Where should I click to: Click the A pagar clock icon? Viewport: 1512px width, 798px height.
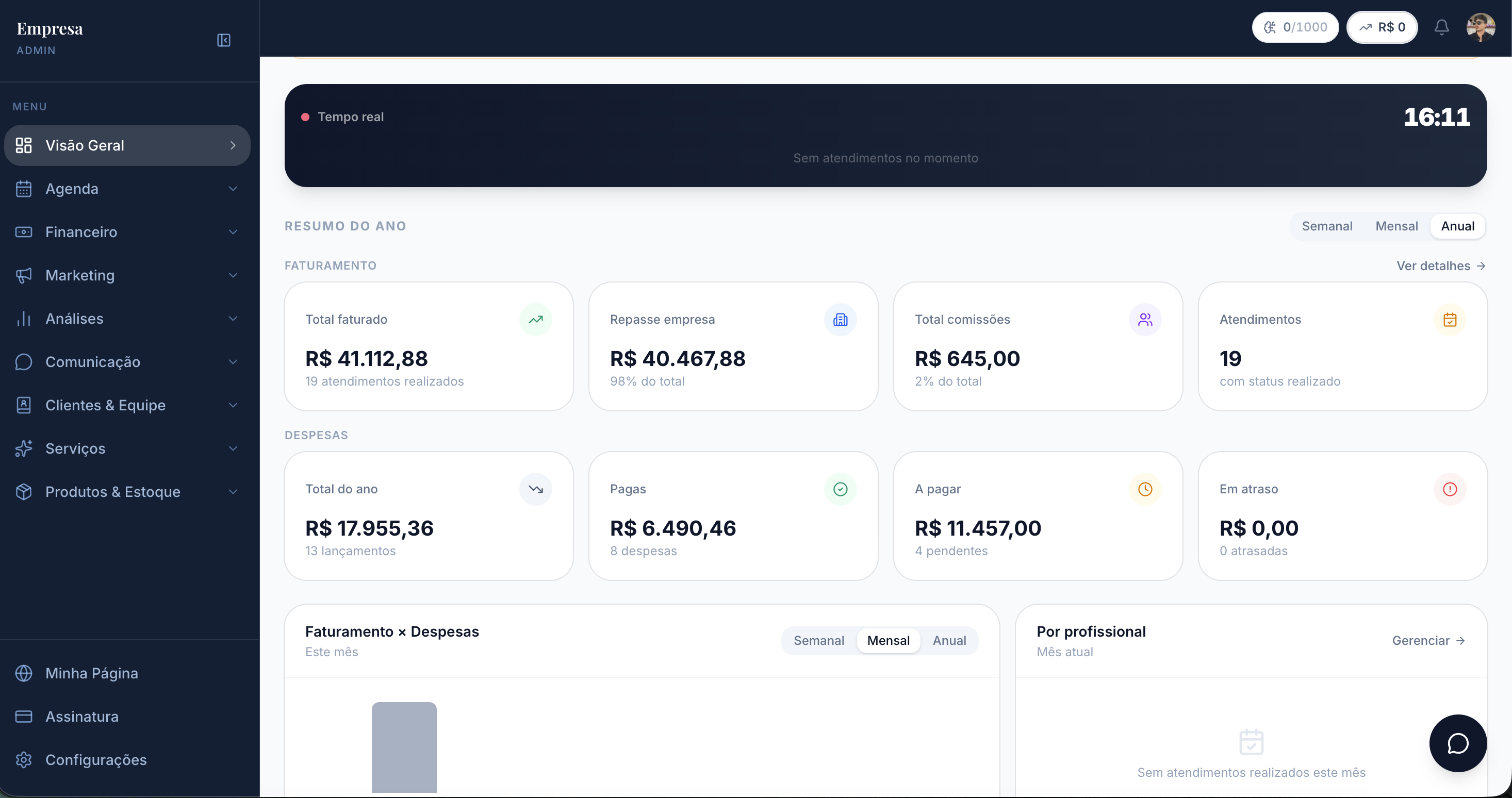1144,489
